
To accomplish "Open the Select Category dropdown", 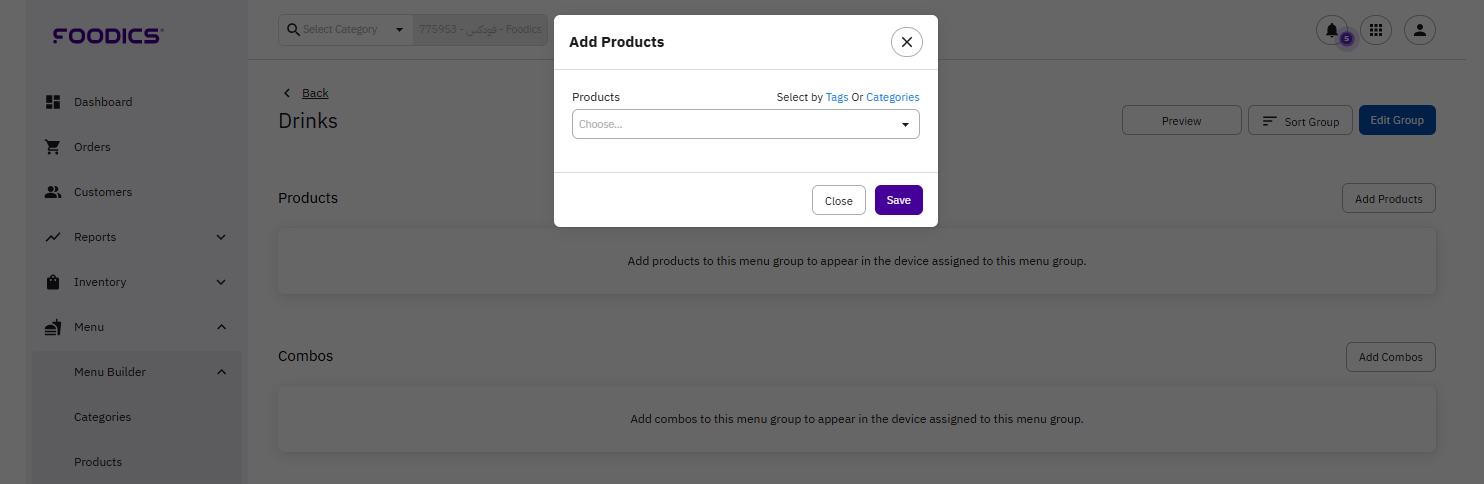I will point(345,30).
